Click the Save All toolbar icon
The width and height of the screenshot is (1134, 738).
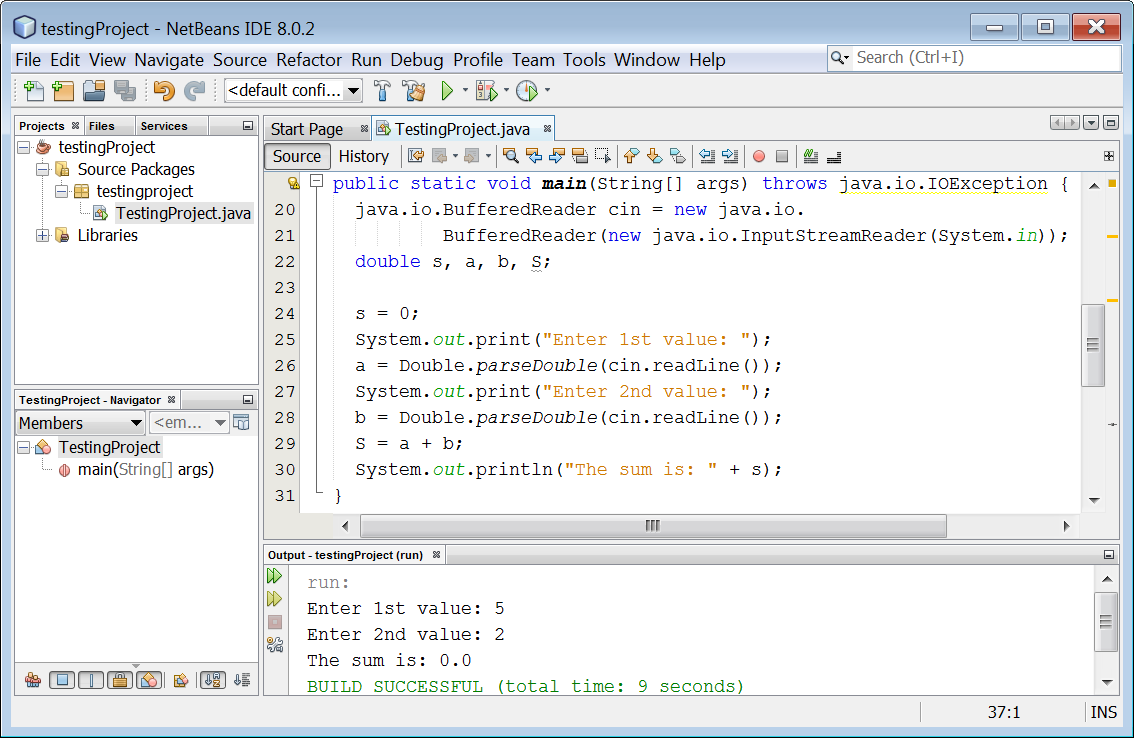click(124, 90)
